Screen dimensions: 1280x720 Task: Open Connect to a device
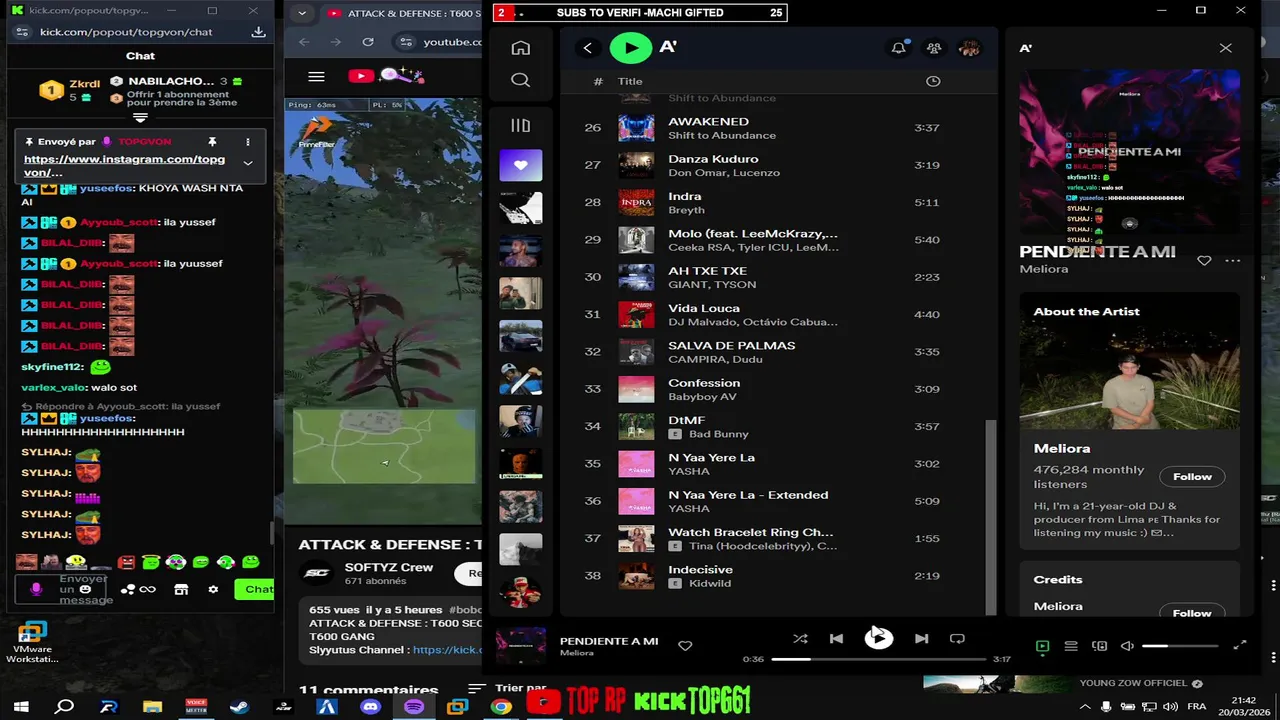pos(1099,646)
